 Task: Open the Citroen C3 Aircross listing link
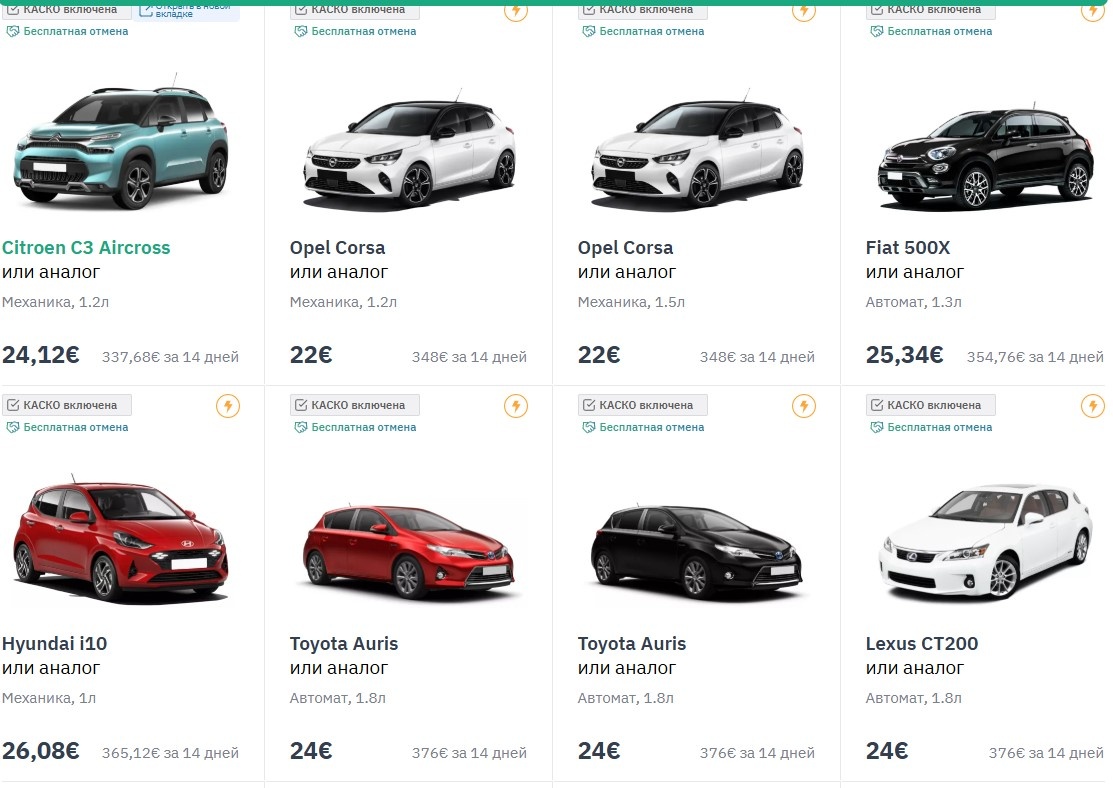tap(86, 247)
